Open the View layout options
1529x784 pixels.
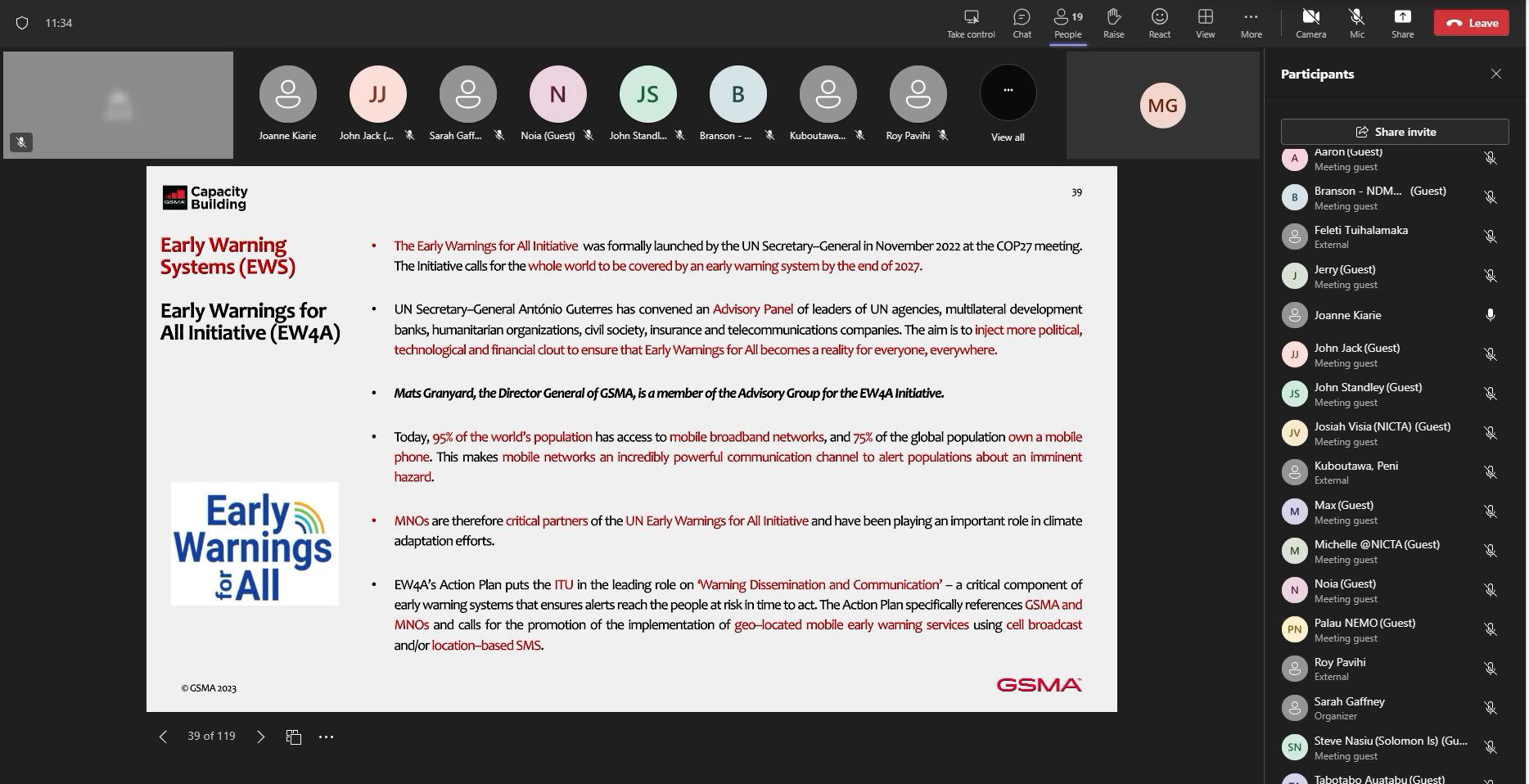tap(1205, 24)
